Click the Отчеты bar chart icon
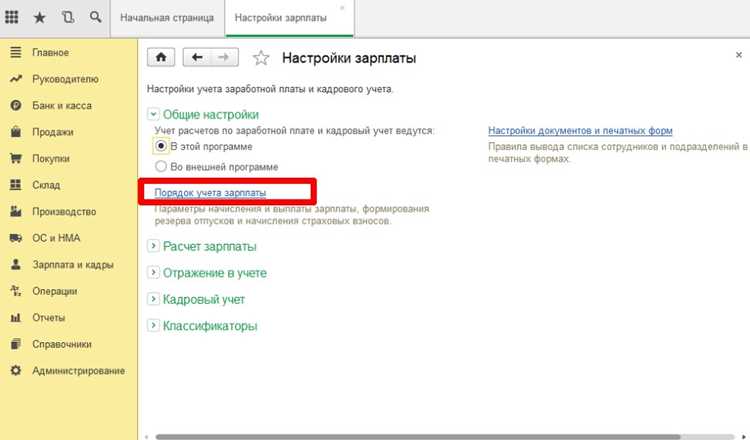Image resolution: width=750 pixels, height=440 pixels. 16,318
